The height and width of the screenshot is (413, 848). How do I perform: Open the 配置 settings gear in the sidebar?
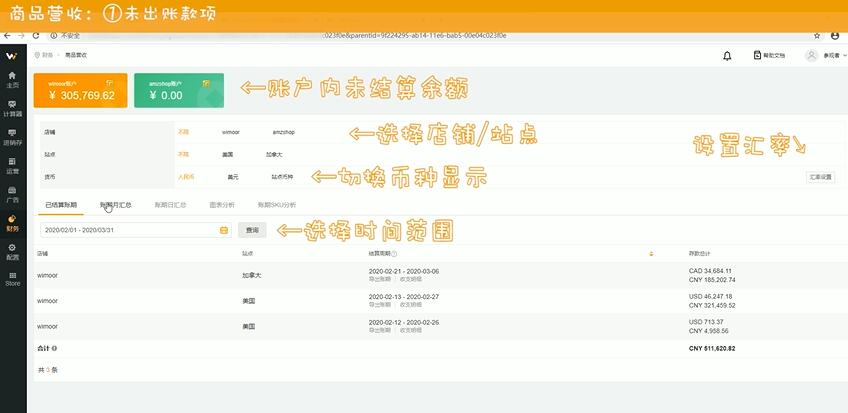click(x=12, y=251)
